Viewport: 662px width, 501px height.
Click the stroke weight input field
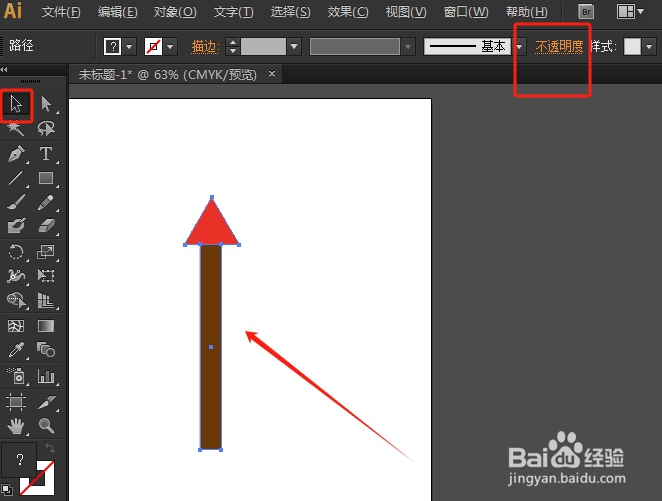point(263,46)
